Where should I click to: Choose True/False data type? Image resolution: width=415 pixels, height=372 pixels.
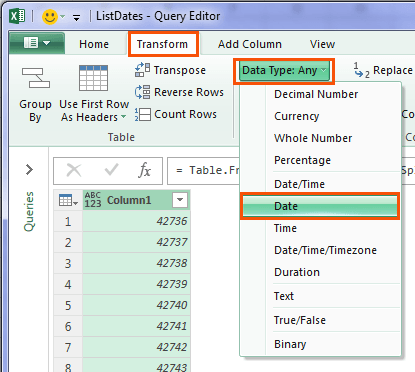[x=300, y=320]
